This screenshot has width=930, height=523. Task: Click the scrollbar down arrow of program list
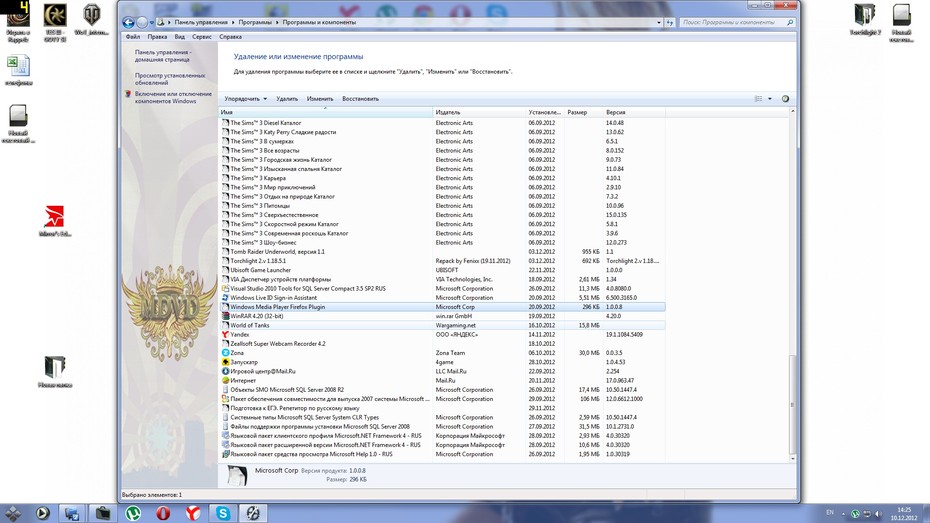point(792,458)
